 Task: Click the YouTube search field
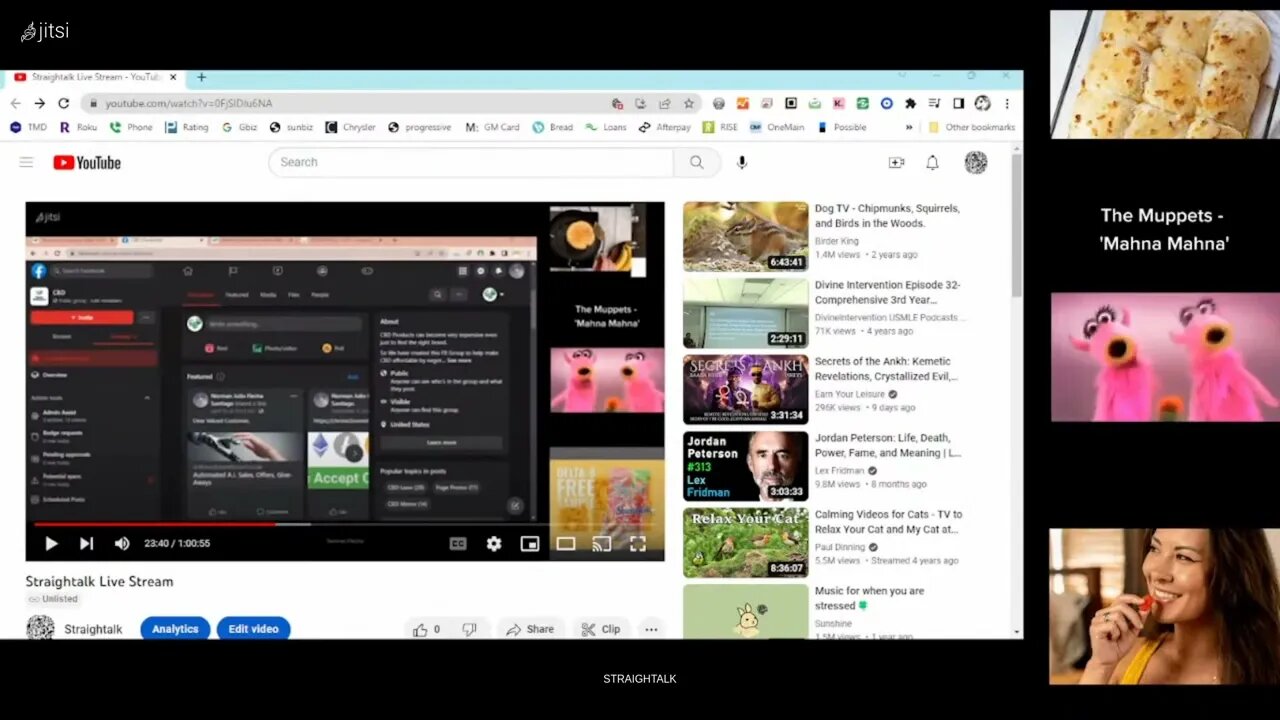470,162
